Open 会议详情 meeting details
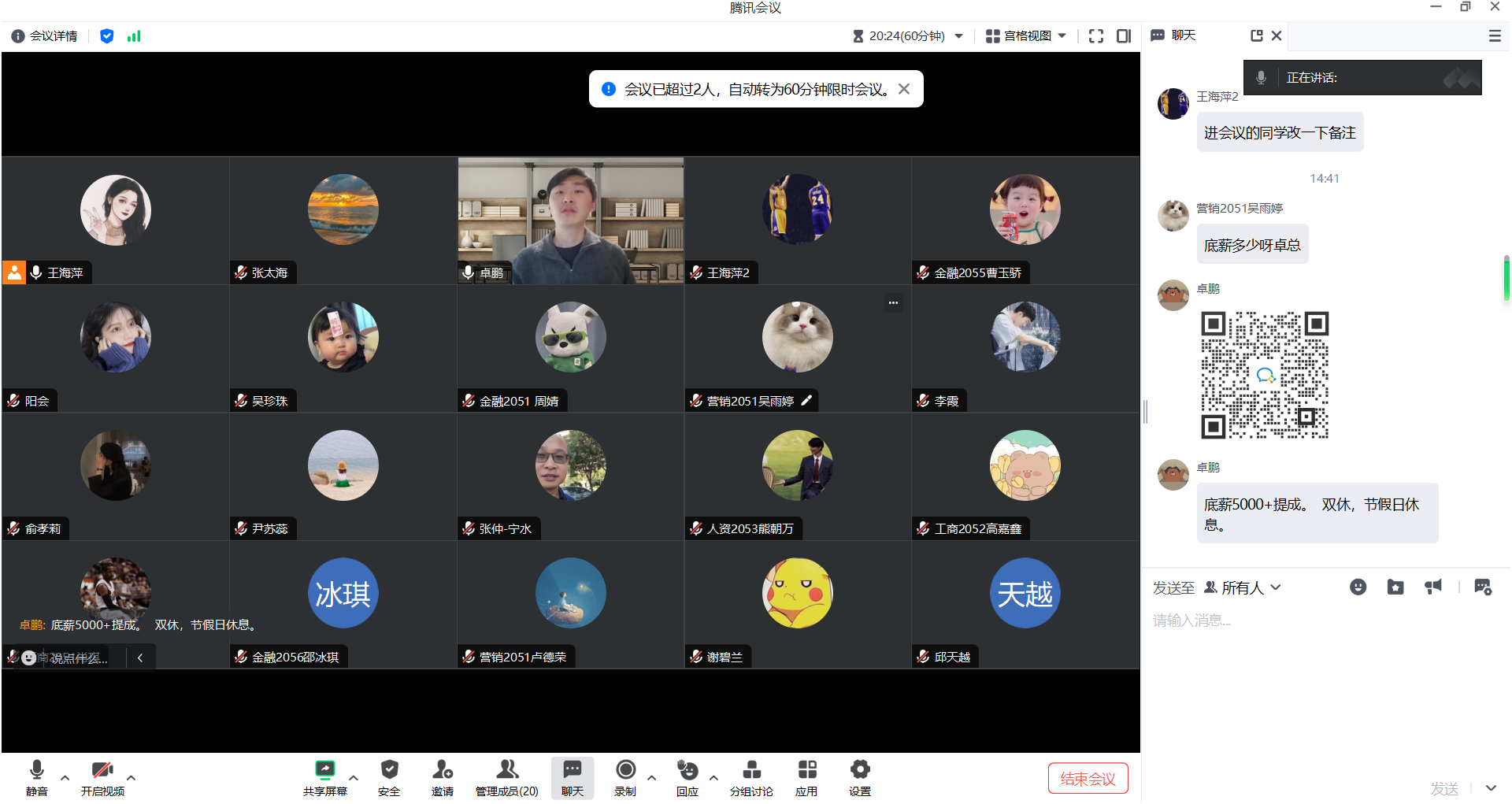Viewport: 1512px width, 804px height. tap(46, 36)
